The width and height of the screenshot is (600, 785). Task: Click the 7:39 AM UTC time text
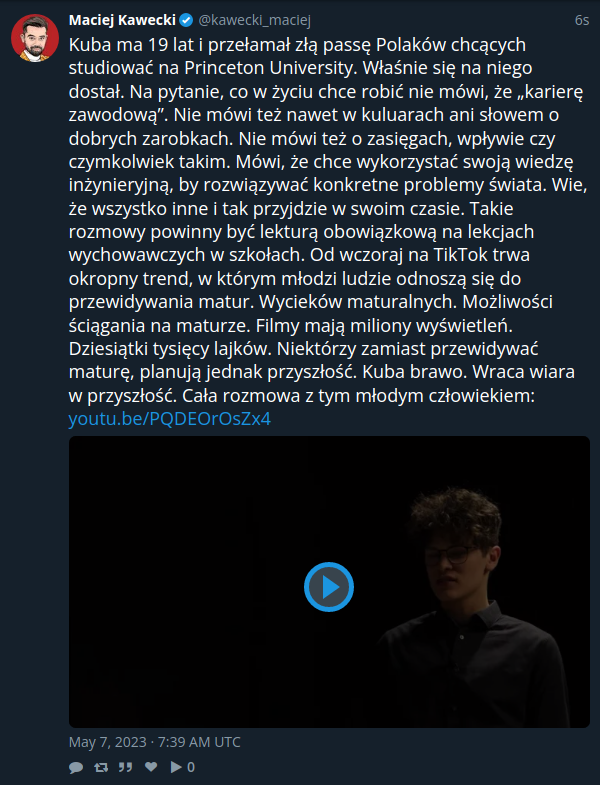(x=199, y=742)
